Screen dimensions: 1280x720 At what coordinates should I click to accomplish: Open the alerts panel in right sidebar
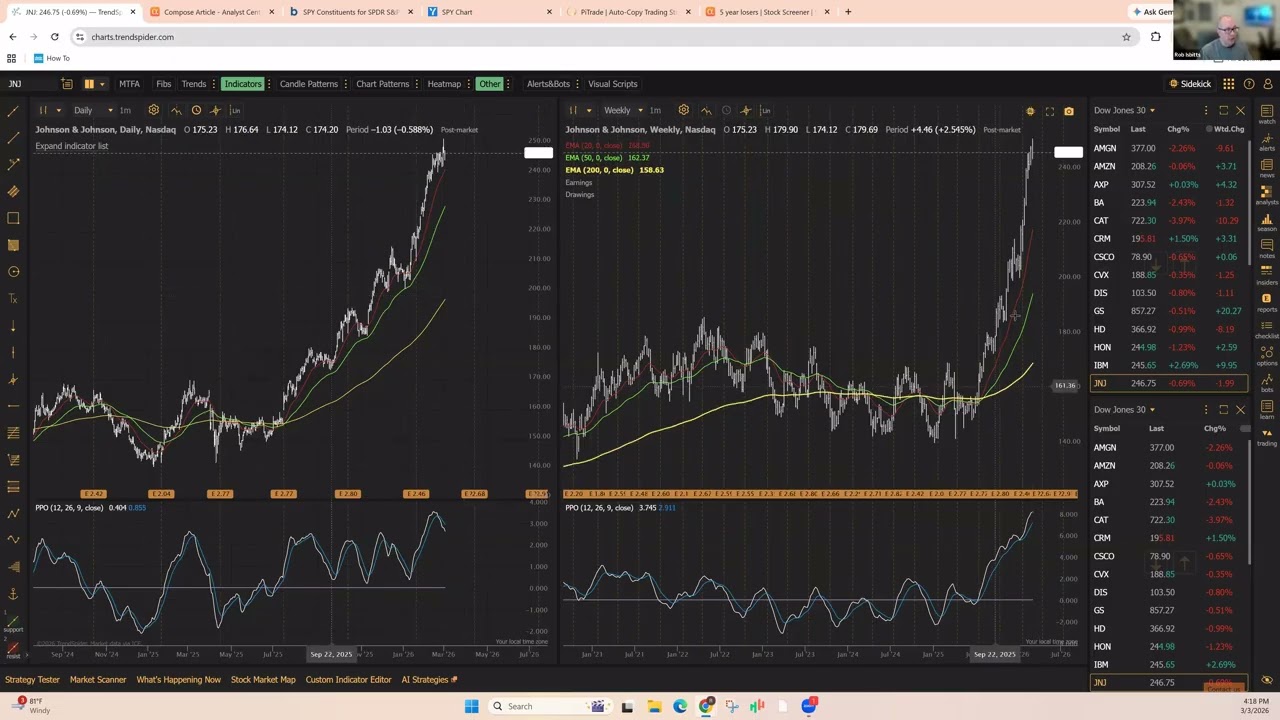[x=1266, y=141]
